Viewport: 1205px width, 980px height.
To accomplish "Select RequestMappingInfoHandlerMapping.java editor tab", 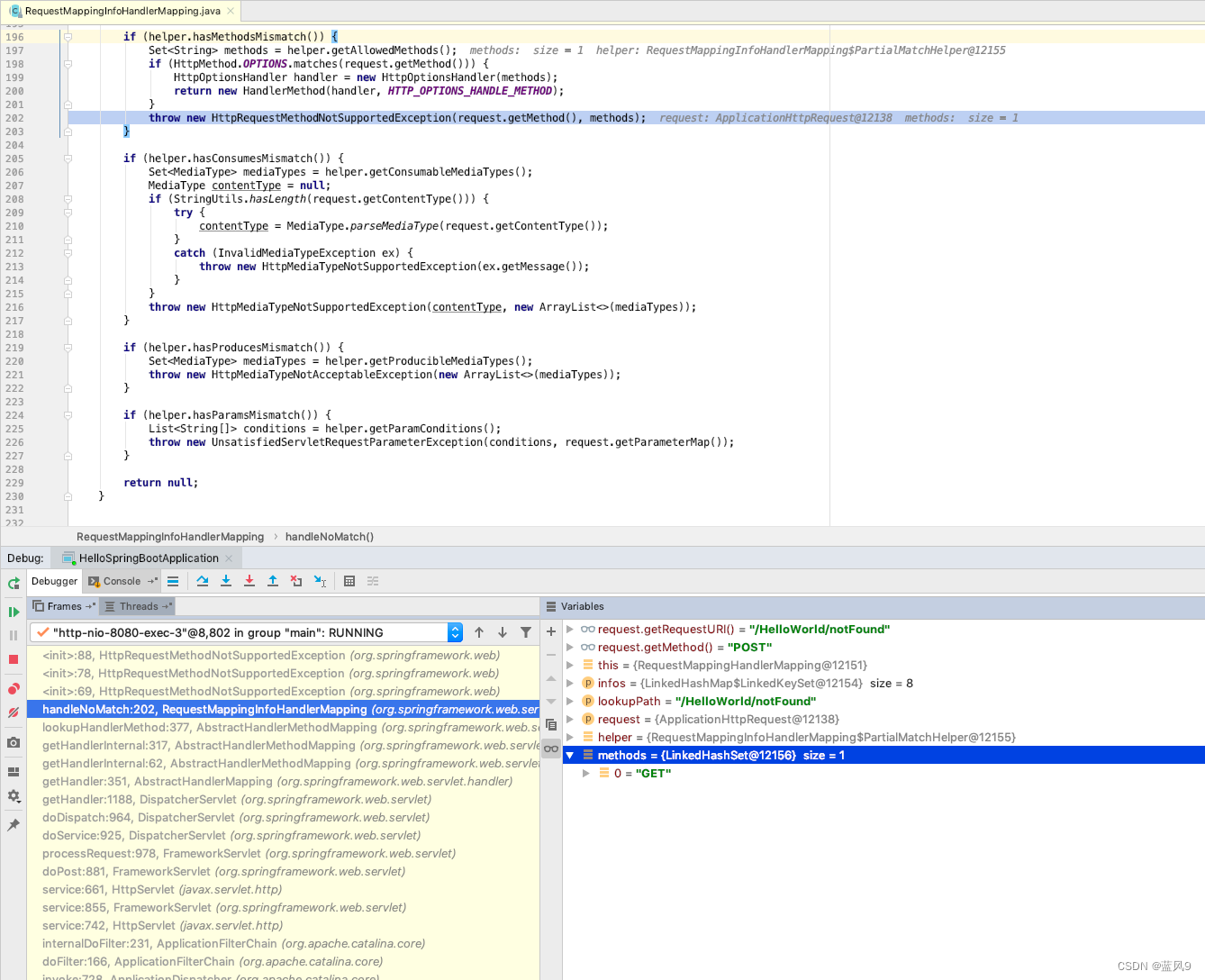I will pos(122,11).
